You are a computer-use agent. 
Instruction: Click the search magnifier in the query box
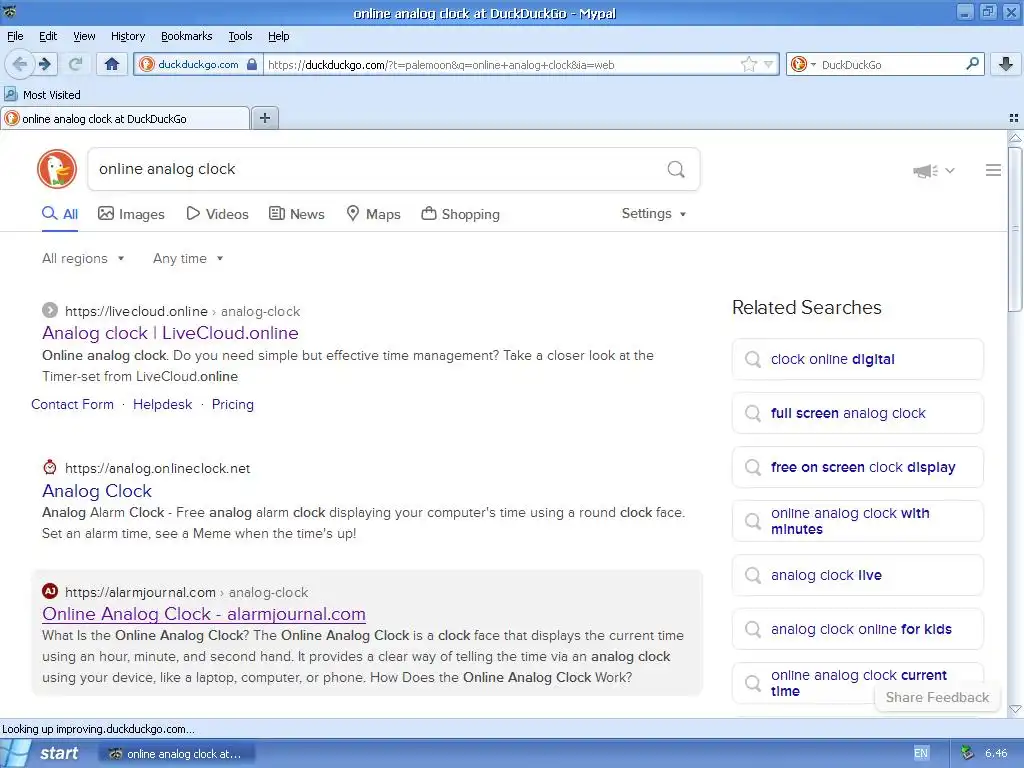(676, 170)
